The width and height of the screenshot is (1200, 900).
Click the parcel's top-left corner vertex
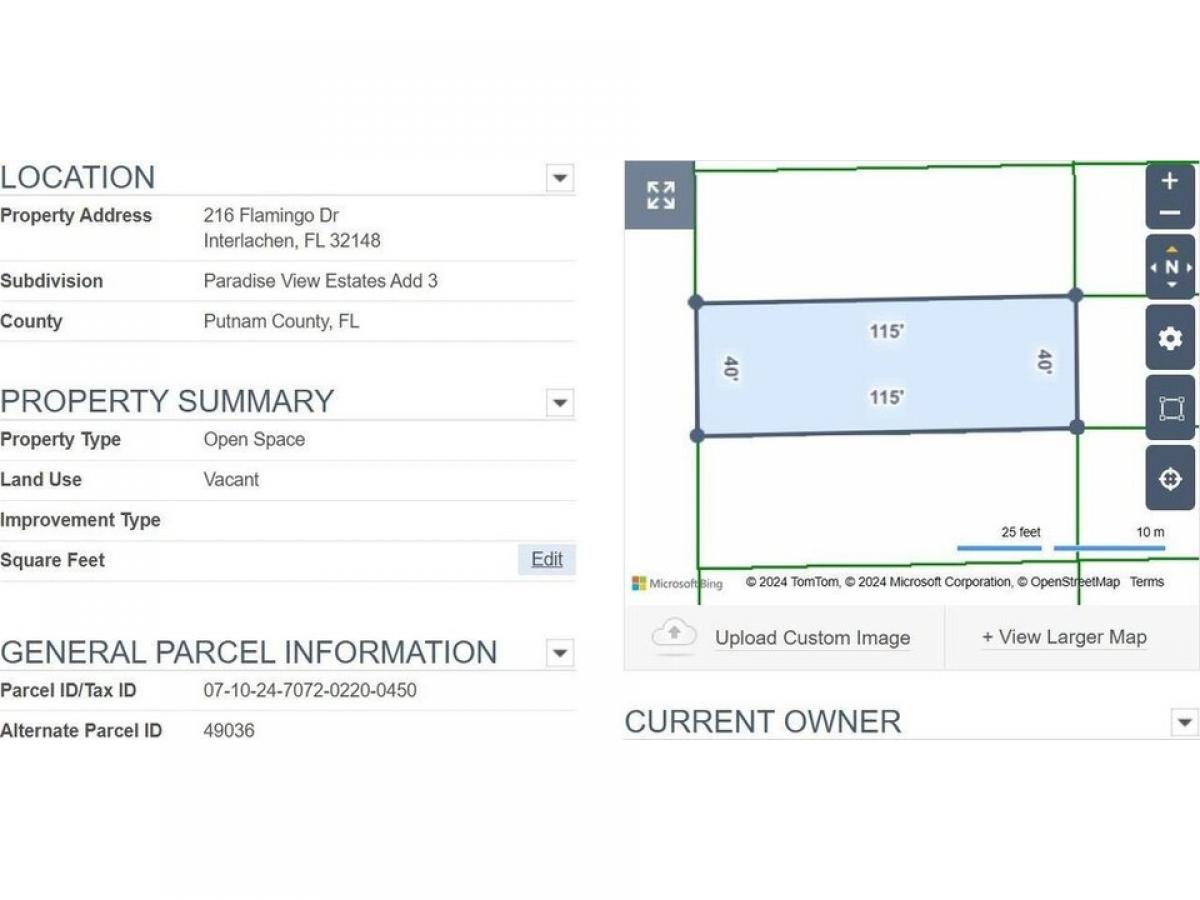696,302
